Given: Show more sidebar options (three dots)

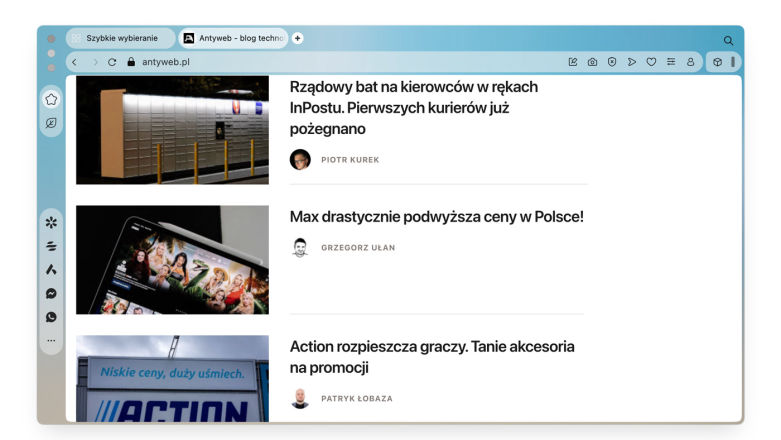Looking at the screenshot, I should point(51,341).
